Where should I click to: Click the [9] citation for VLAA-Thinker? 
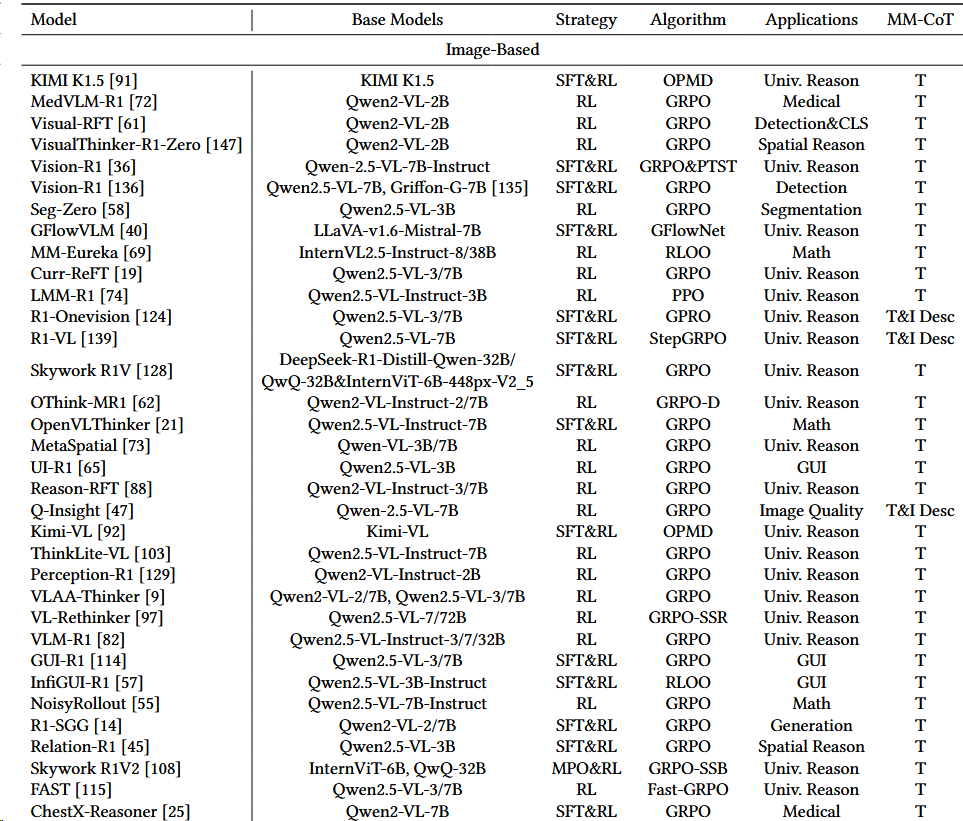[155, 597]
